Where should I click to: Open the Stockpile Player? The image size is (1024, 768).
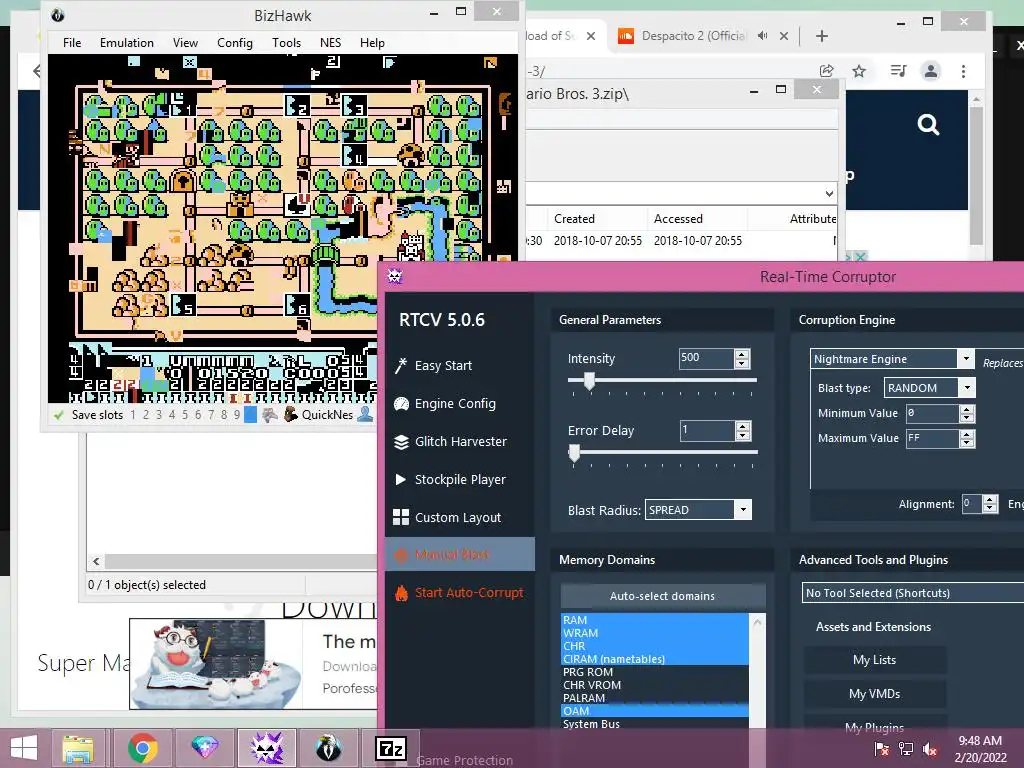[x=450, y=479]
